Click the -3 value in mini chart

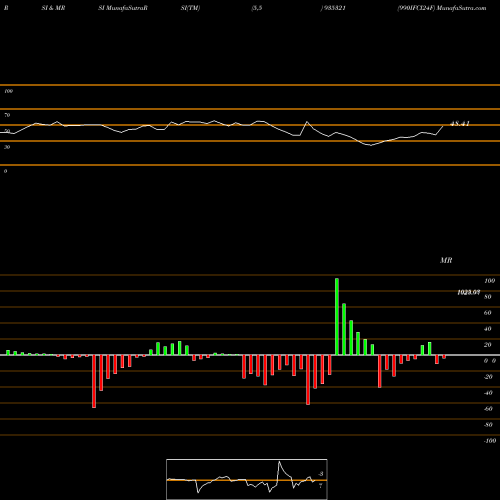(321, 474)
